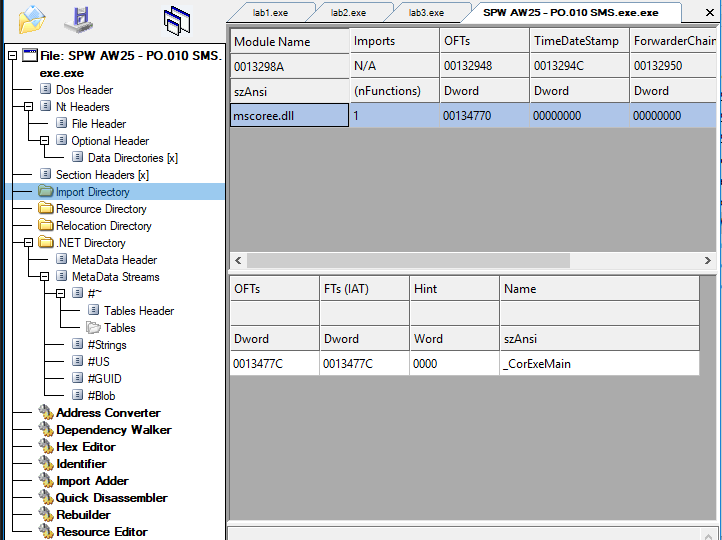Click the Dependency Walker gear icon
The image size is (722, 540).
[46, 430]
